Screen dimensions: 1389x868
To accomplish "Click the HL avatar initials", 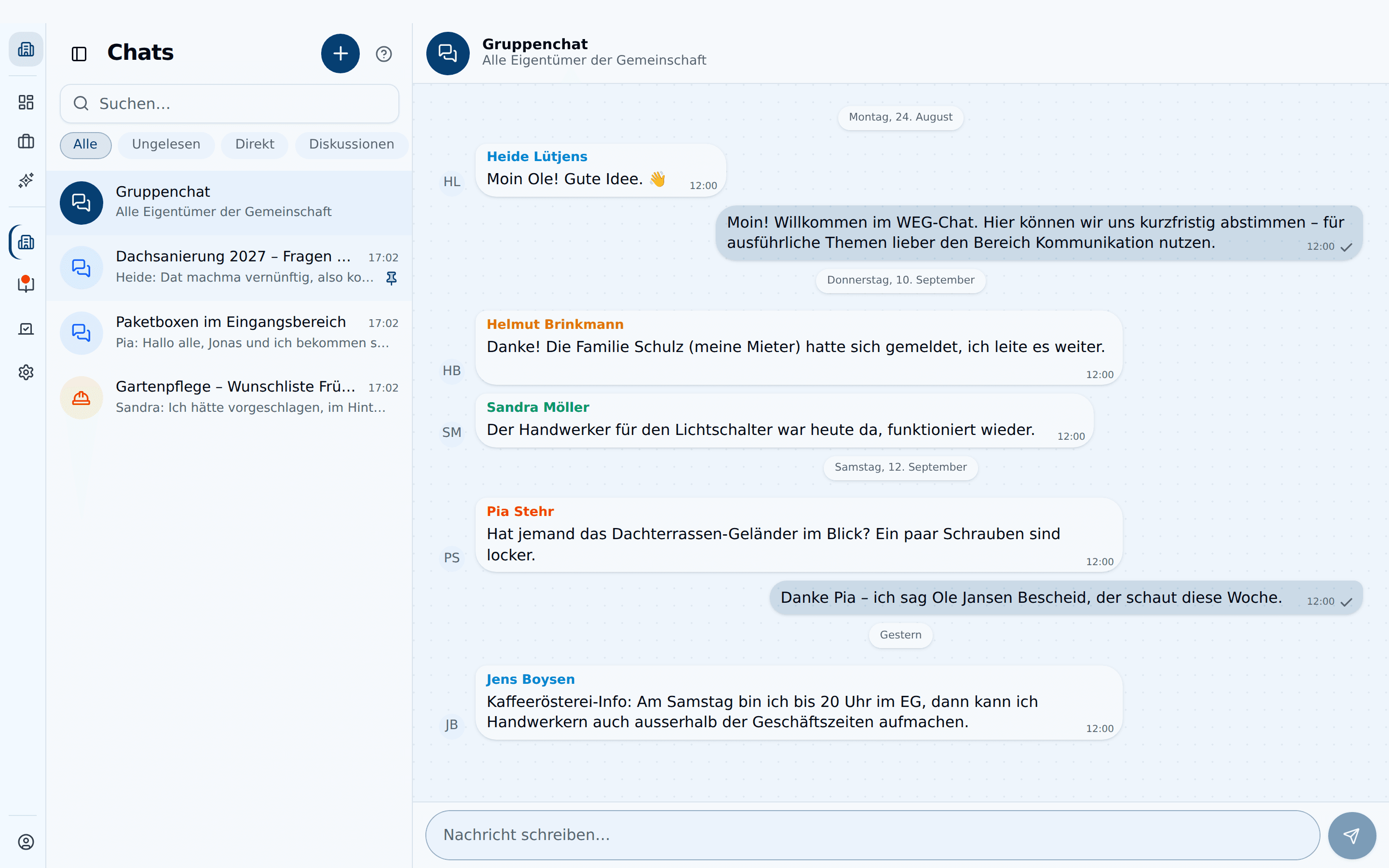I will pyautogui.click(x=452, y=182).
